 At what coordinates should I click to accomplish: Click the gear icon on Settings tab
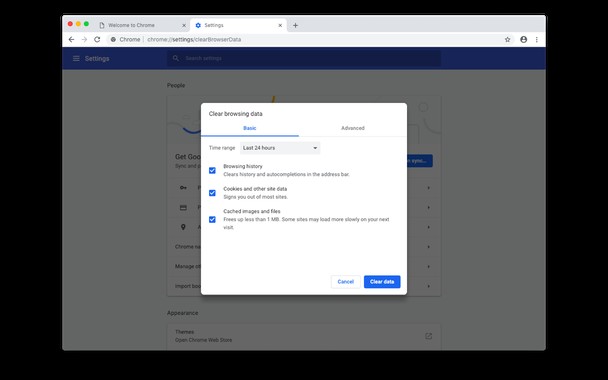click(x=198, y=25)
